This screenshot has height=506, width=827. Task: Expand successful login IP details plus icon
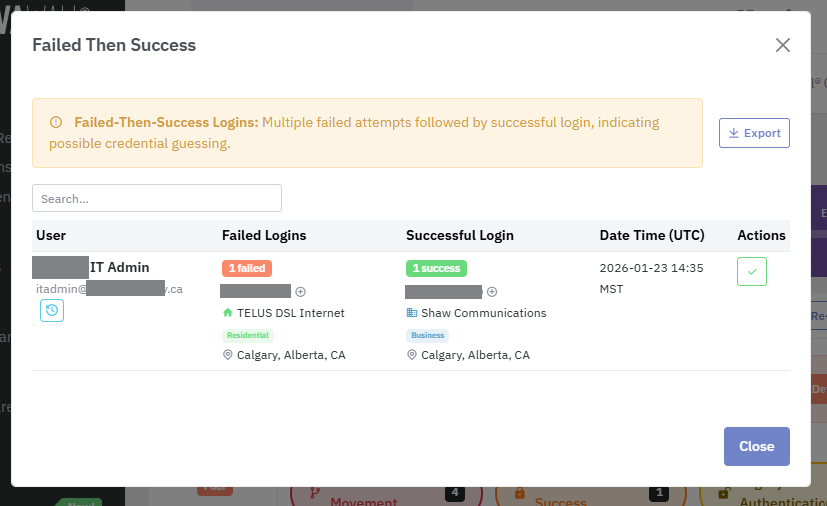492,292
